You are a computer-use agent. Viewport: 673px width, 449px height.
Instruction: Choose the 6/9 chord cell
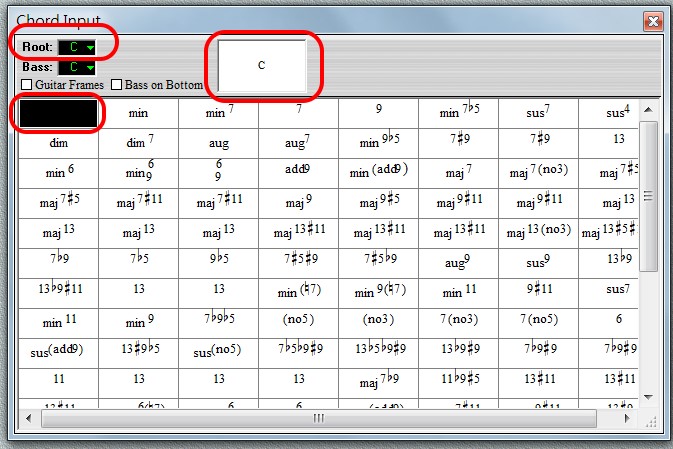(x=218, y=173)
